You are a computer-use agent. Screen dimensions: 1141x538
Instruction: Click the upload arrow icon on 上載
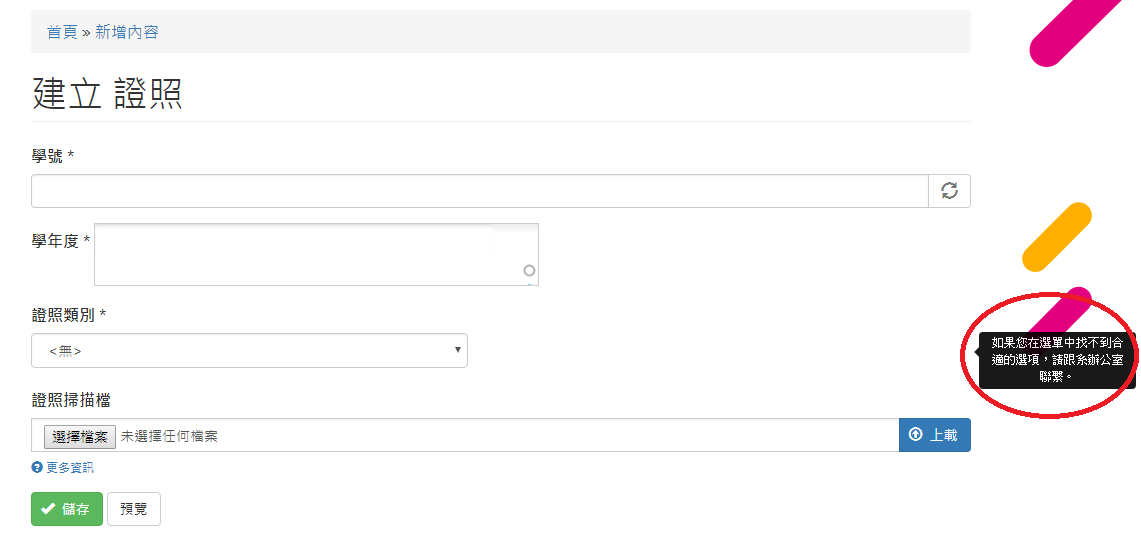[x=916, y=435]
